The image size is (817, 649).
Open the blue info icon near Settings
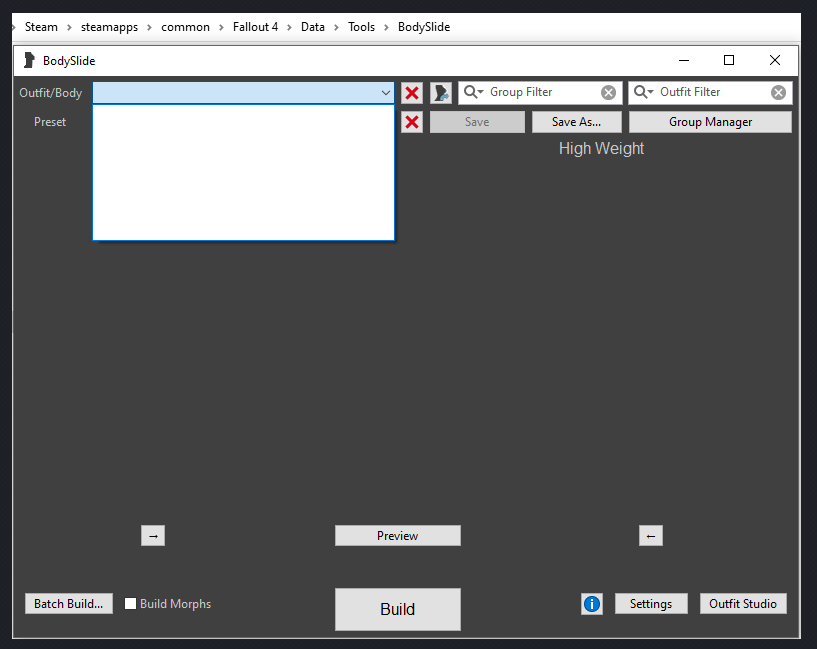tap(592, 604)
